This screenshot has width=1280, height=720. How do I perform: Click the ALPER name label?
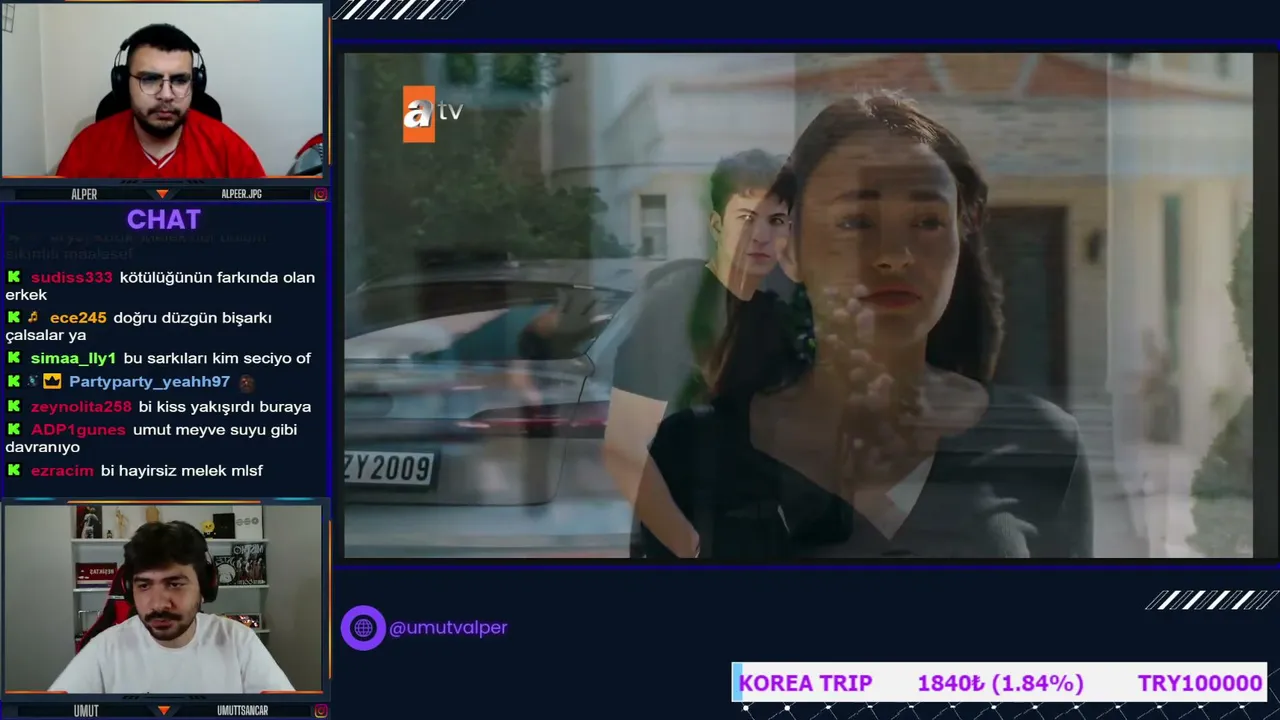(84, 194)
